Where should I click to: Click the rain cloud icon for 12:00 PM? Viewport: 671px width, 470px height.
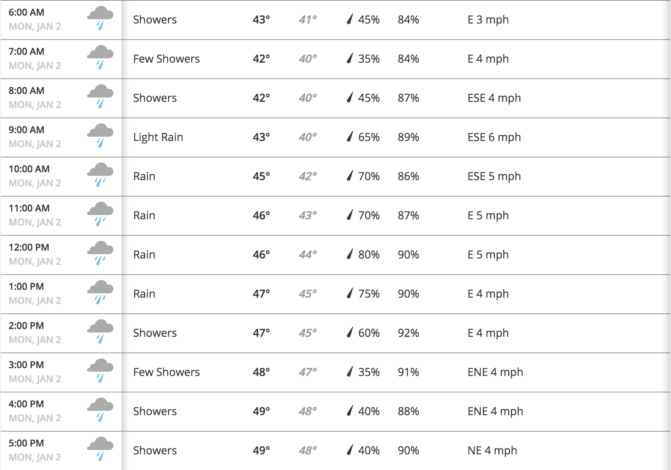[x=99, y=254]
